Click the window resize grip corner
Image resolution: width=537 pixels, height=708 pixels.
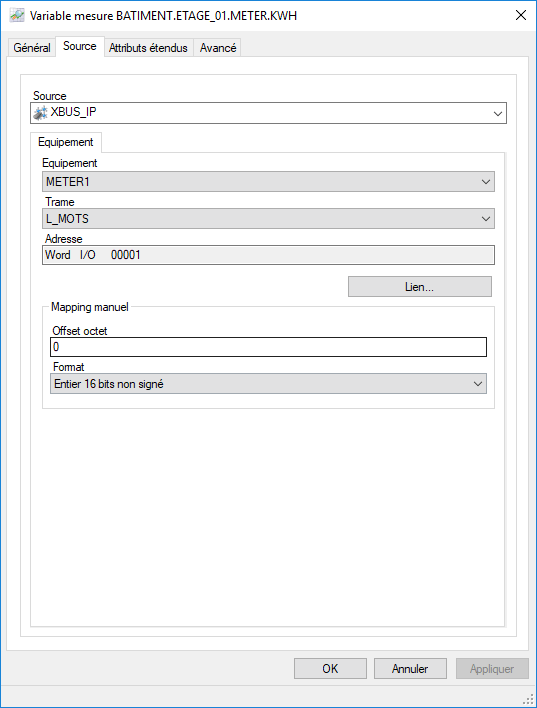pyautogui.click(x=528, y=699)
